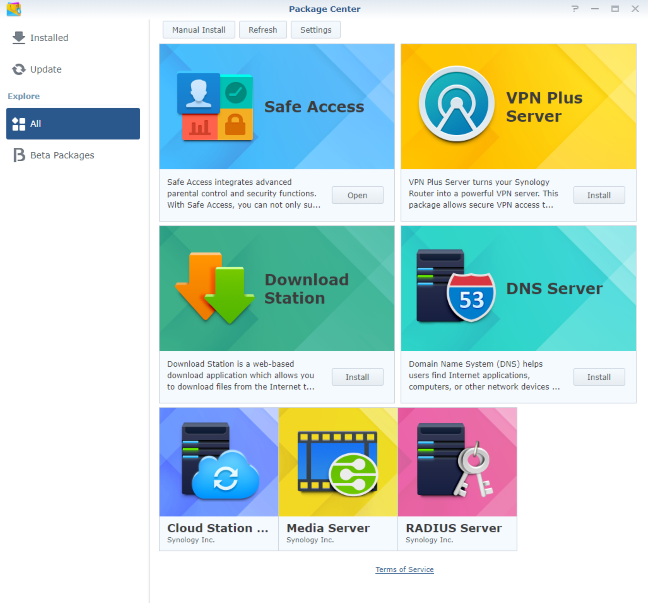Click the Cloud Station title text

(218, 528)
